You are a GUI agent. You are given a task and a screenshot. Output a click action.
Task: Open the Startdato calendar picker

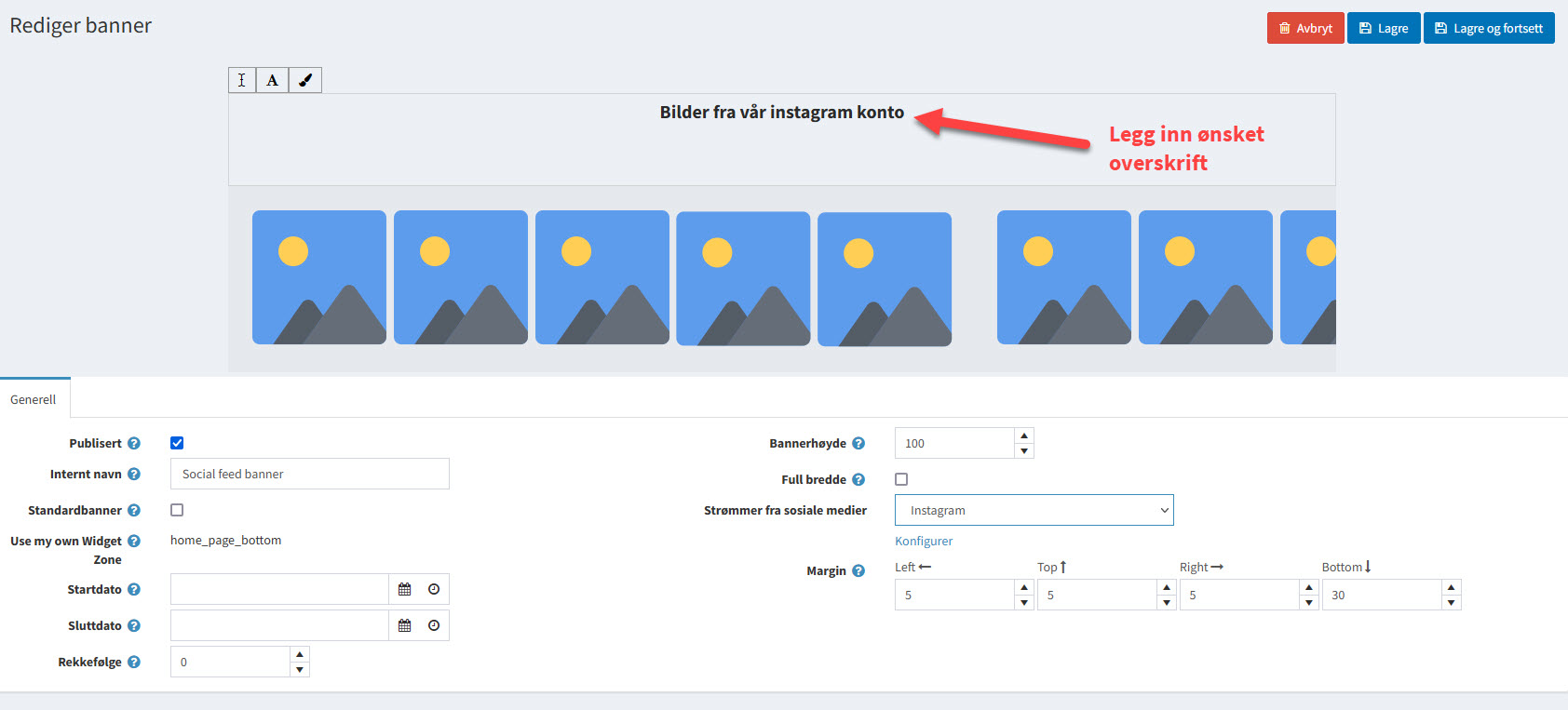pyautogui.click(x=404, y=589)
